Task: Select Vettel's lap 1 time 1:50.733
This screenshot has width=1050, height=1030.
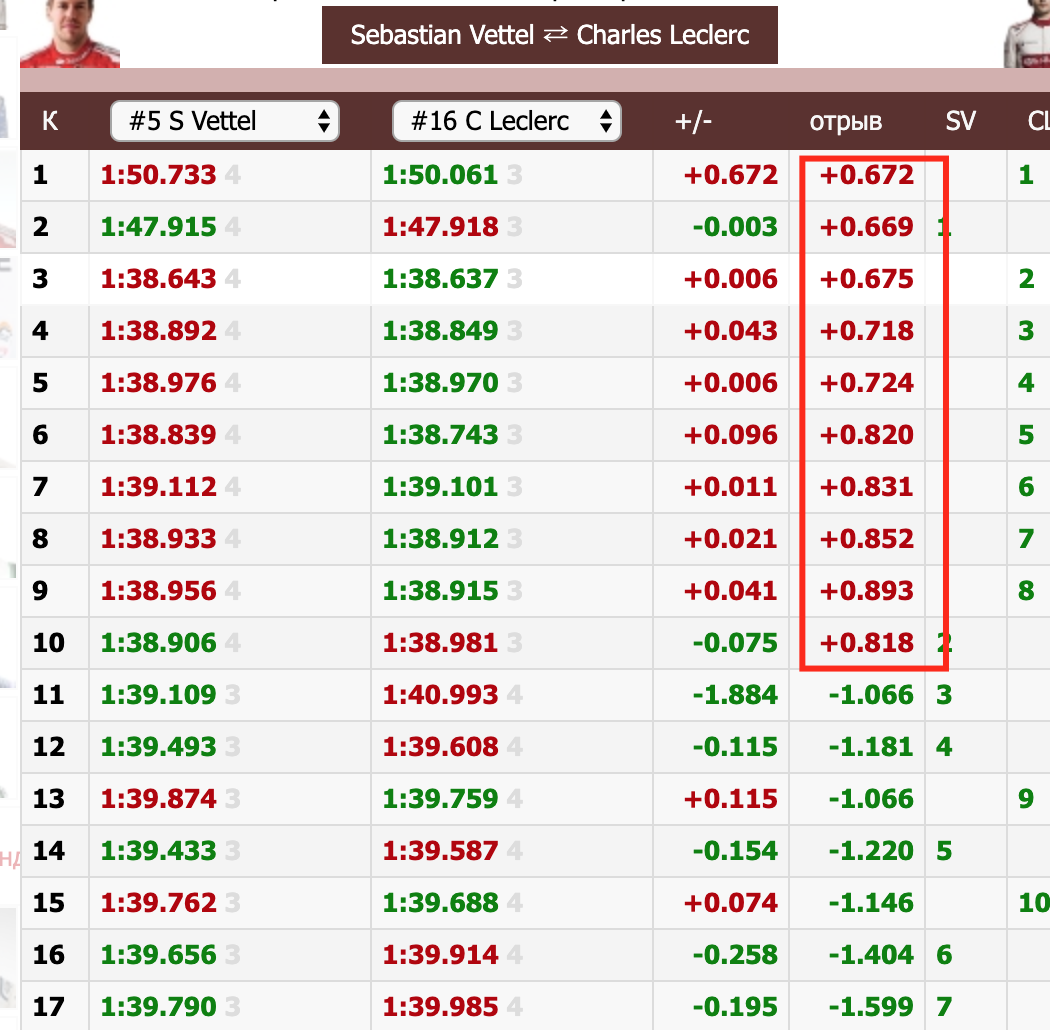Action: (x=159, y=175)
